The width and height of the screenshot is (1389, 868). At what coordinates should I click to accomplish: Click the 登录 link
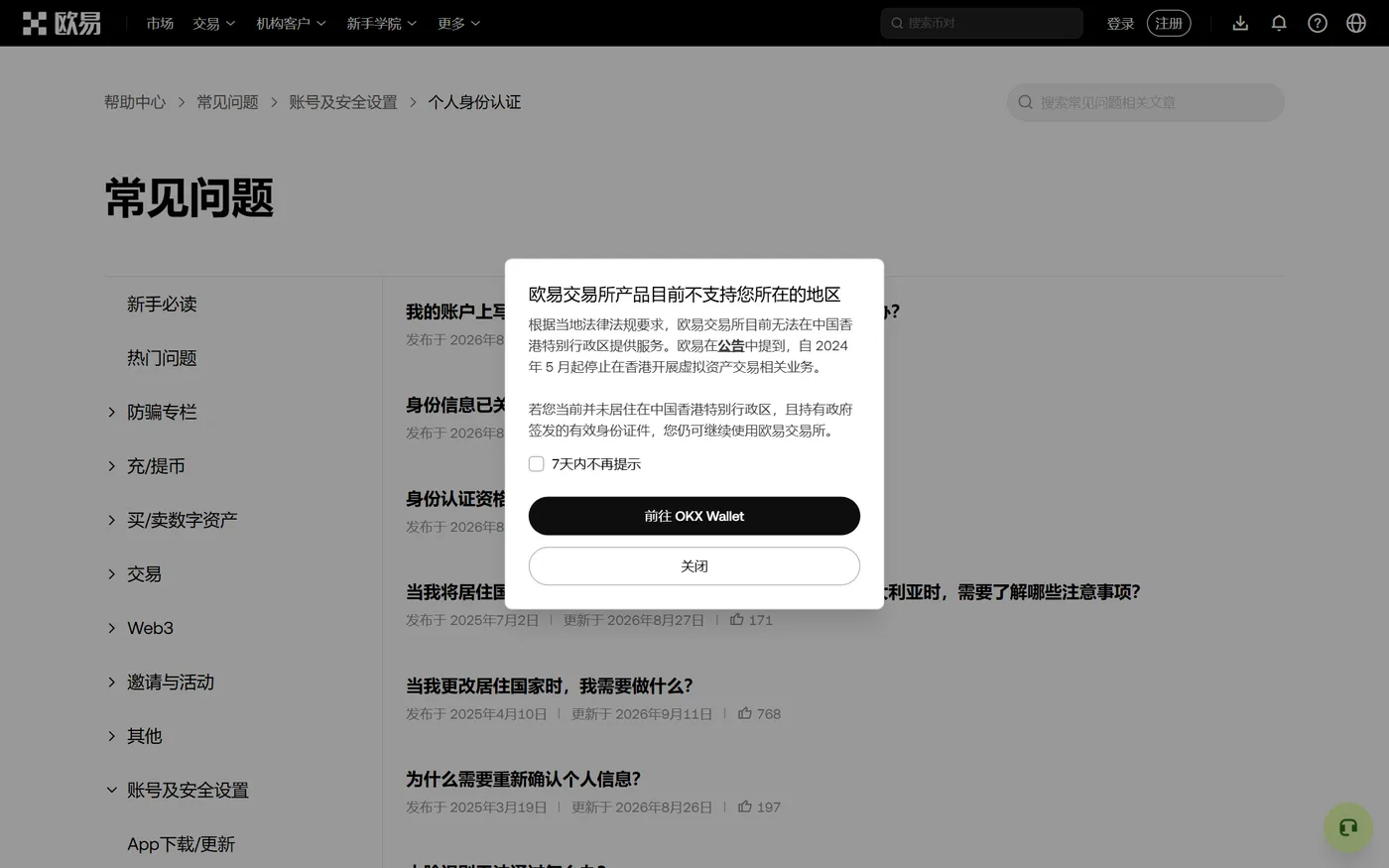coord(1120,23)
